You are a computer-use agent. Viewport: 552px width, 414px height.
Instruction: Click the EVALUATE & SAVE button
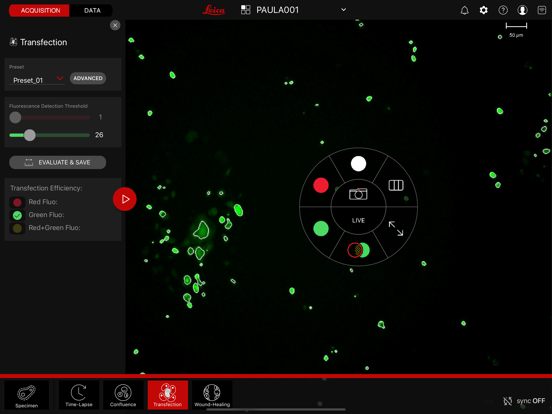click(x=57, y=162)
